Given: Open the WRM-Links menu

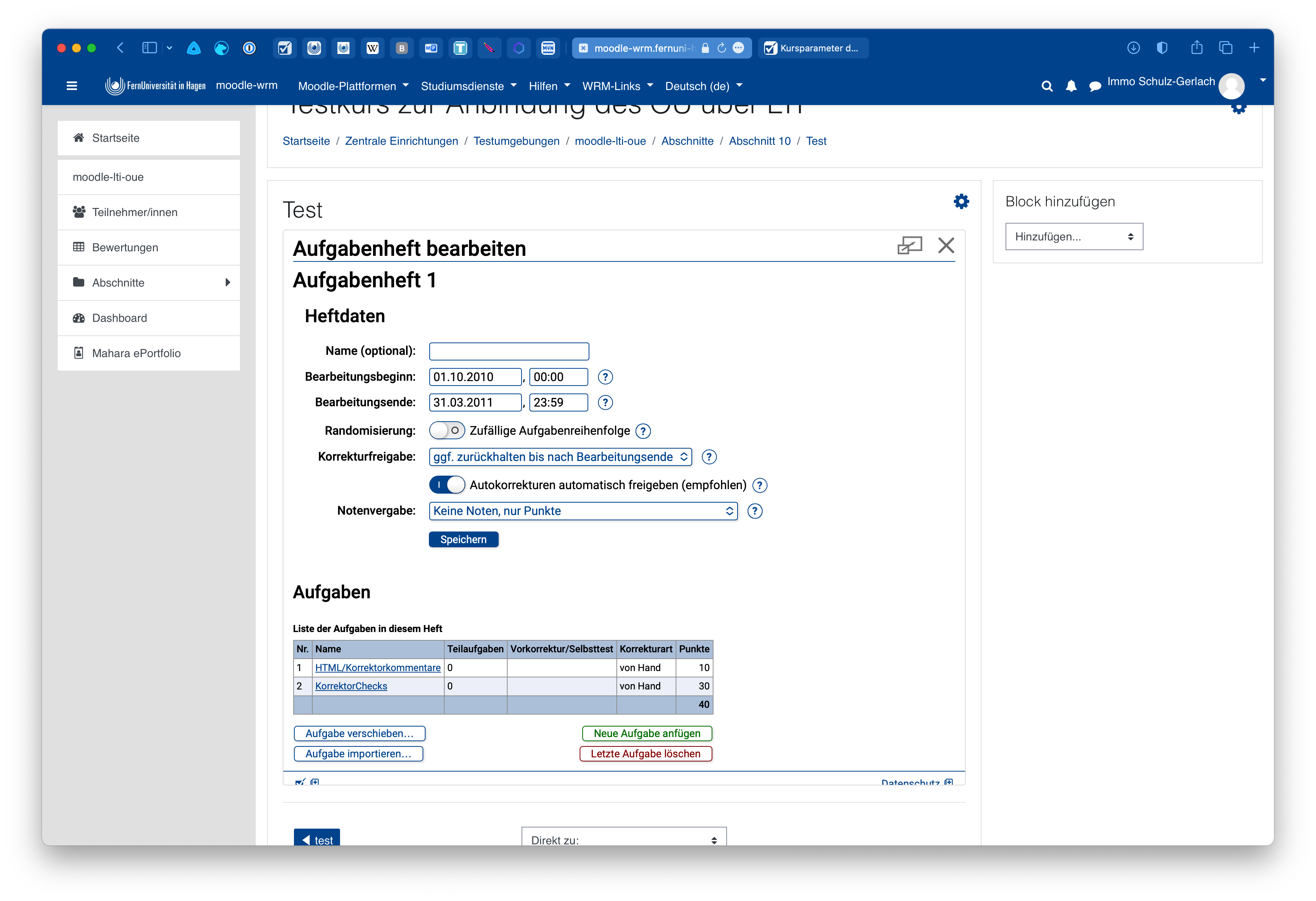Looking at the screenshot, I should [x=617, y=86].
